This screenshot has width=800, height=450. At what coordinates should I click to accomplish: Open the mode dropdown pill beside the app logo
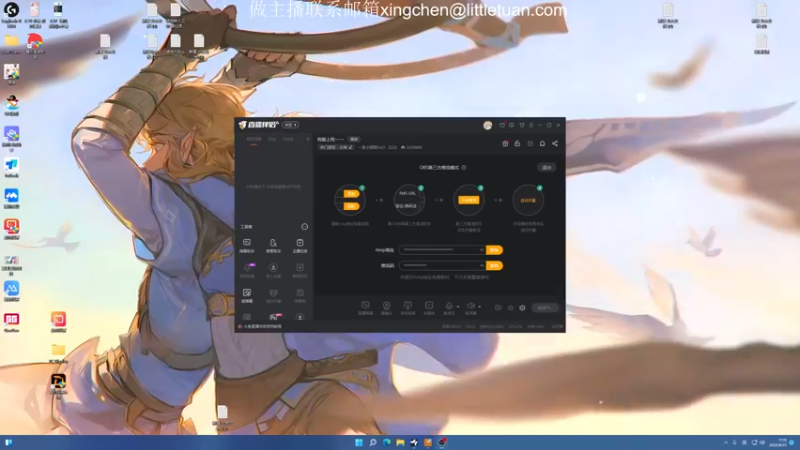click(291, 125)
